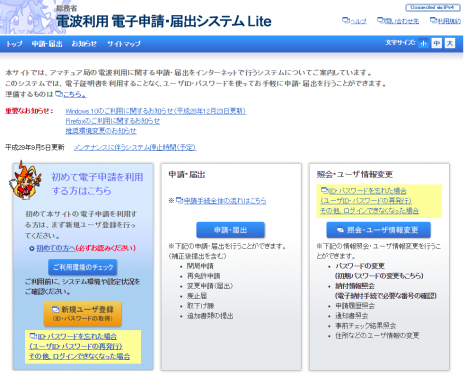The width and height of the screenshot is (467, 375).
Task: Open the ヘルプ help link
Action: 354,21
